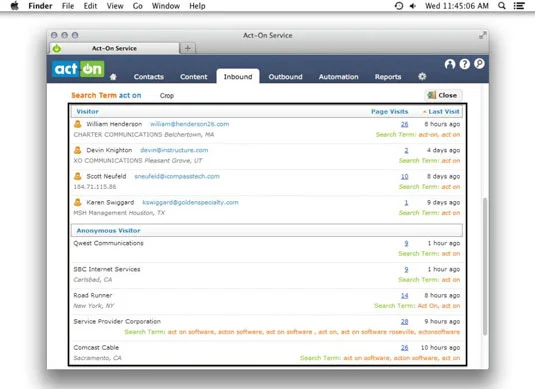Select the Inbound tab
Image resolution: width=535 pixels, height=389 pixels.
(x=238, y=76)
